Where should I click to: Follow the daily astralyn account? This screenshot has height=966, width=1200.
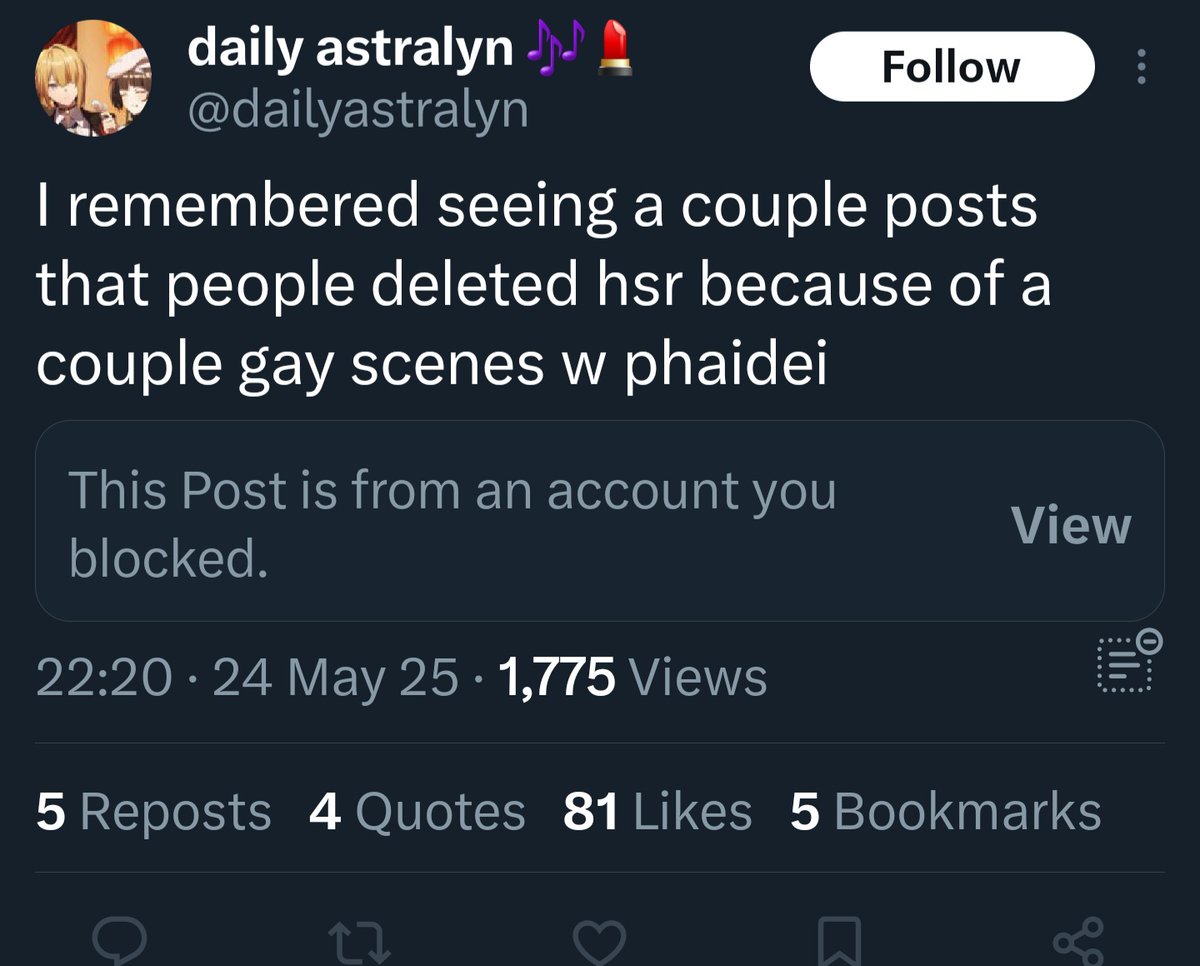click(x=952, y=67)
